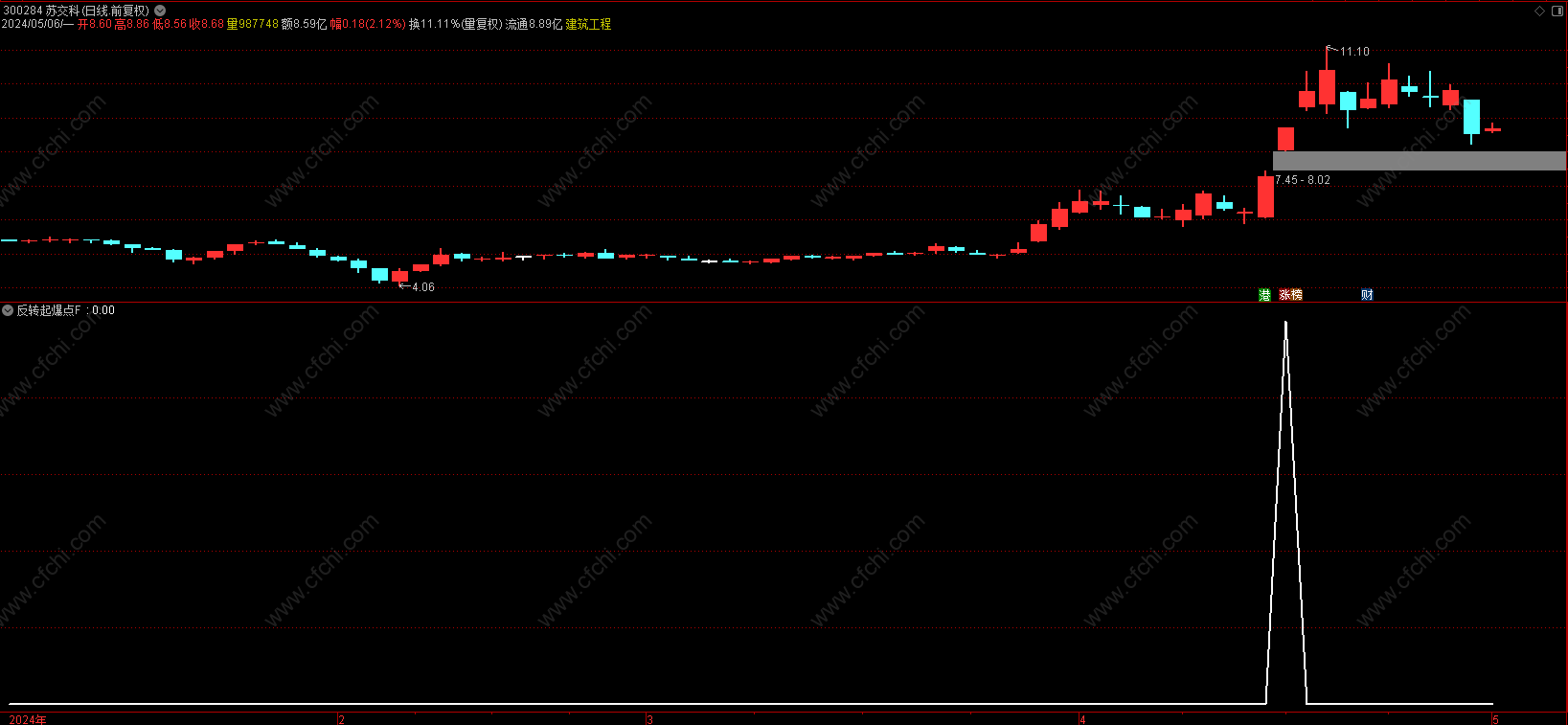Click the 额8.59亿 amount value

(305, 24)
